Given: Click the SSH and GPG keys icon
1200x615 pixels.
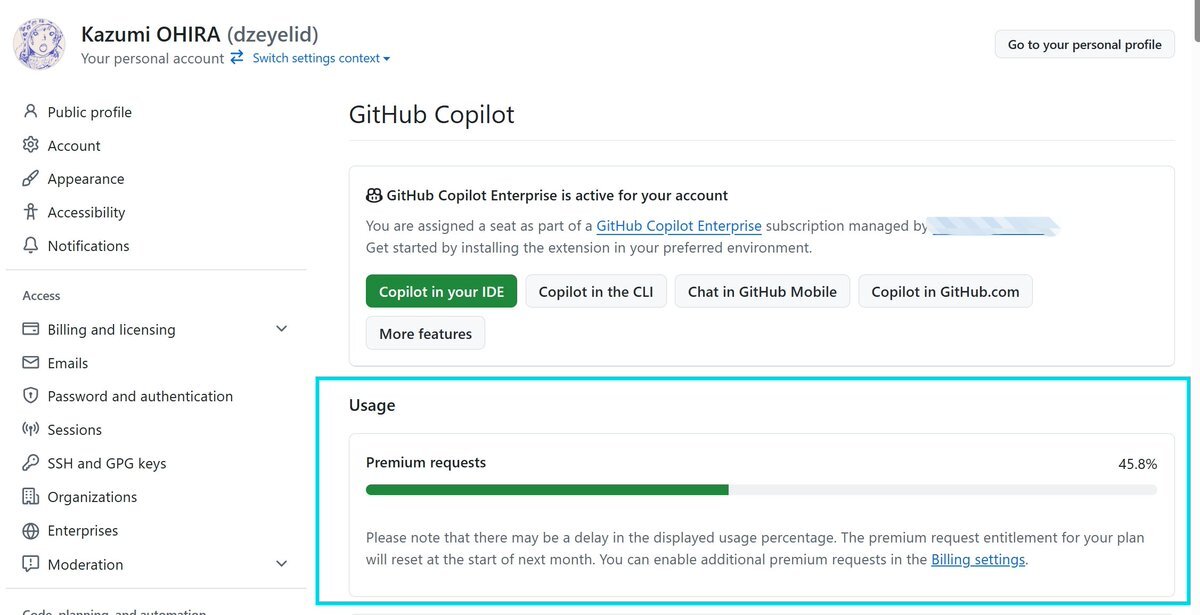Looking at the screenshot, I should click(x=30, y=463).
